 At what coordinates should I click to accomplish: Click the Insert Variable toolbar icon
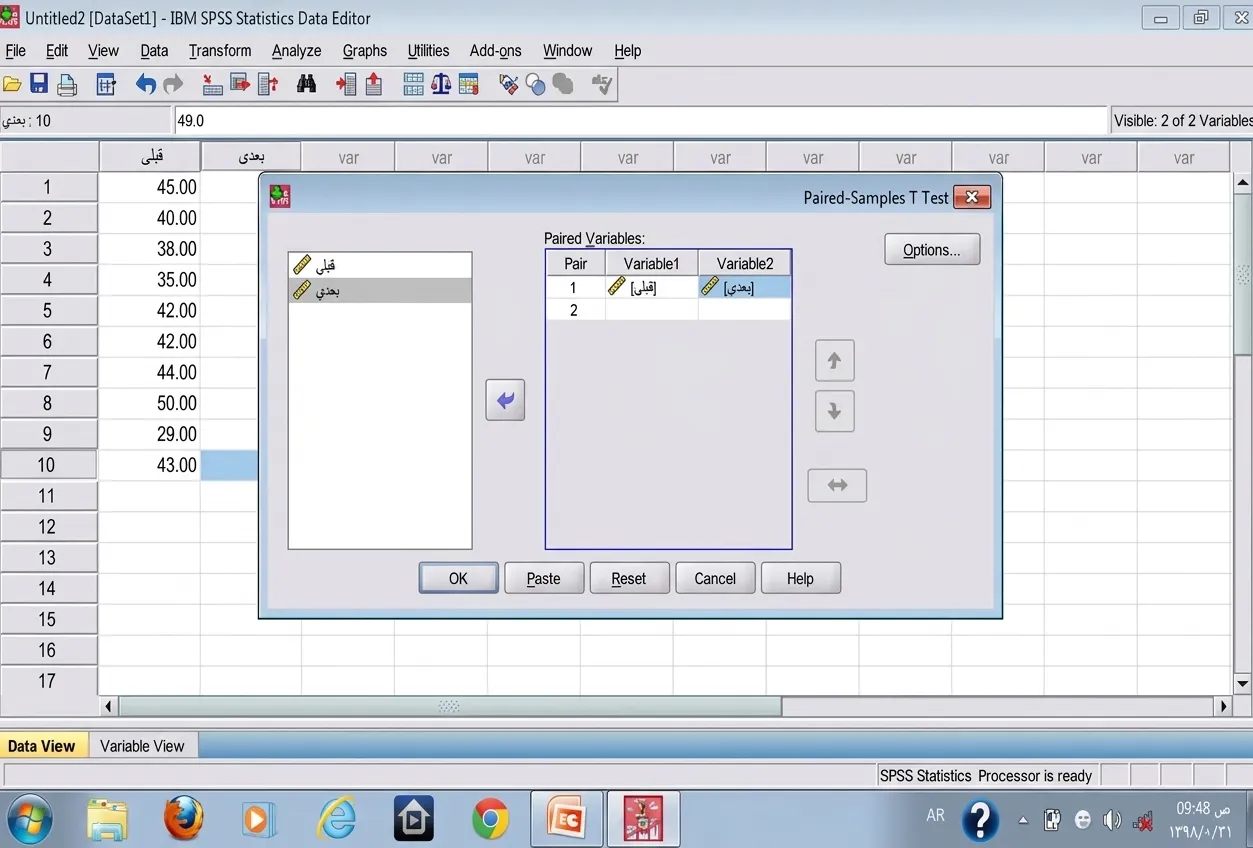coord(374,85)
